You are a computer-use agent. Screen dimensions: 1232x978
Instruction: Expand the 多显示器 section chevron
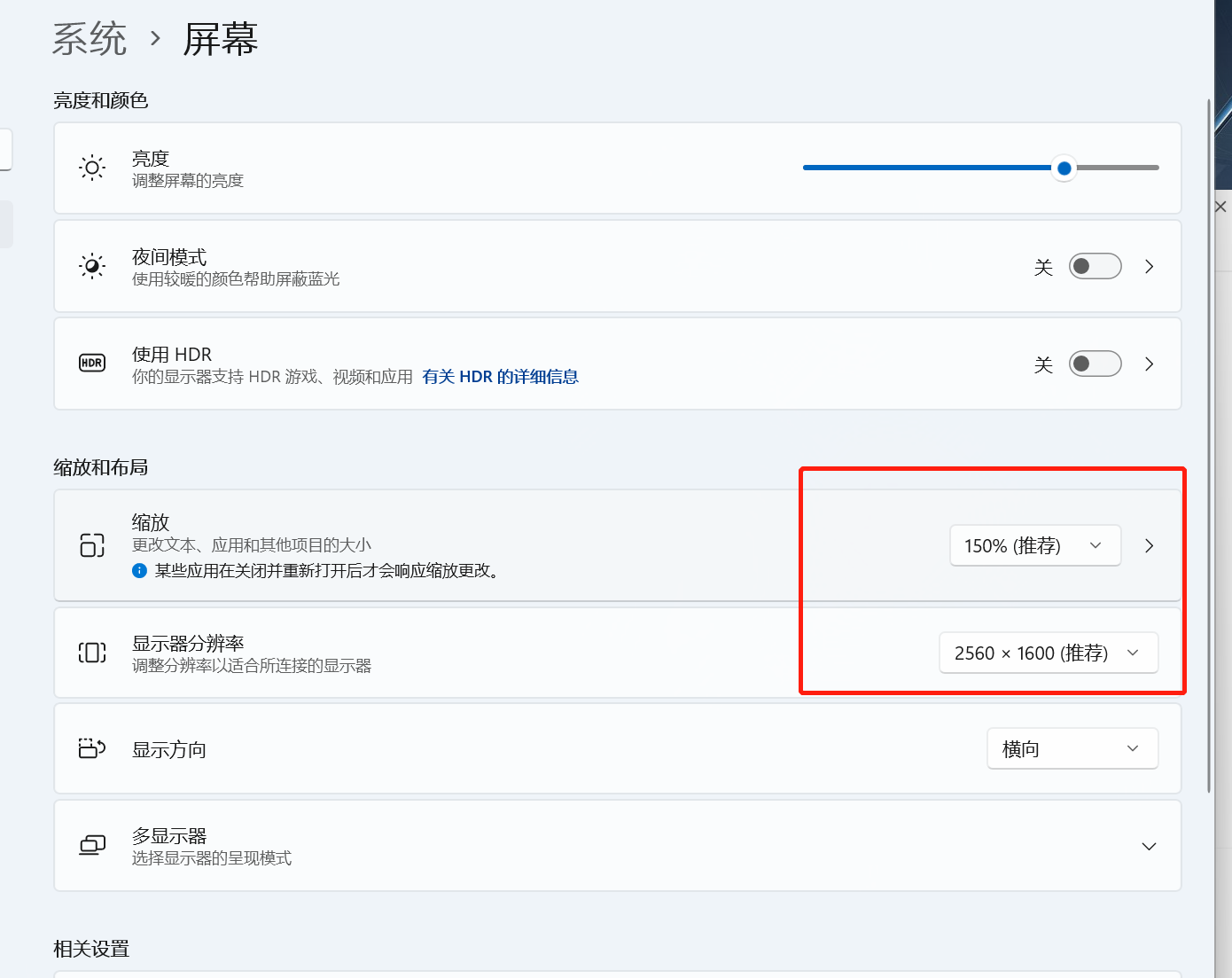point(1149,846)
